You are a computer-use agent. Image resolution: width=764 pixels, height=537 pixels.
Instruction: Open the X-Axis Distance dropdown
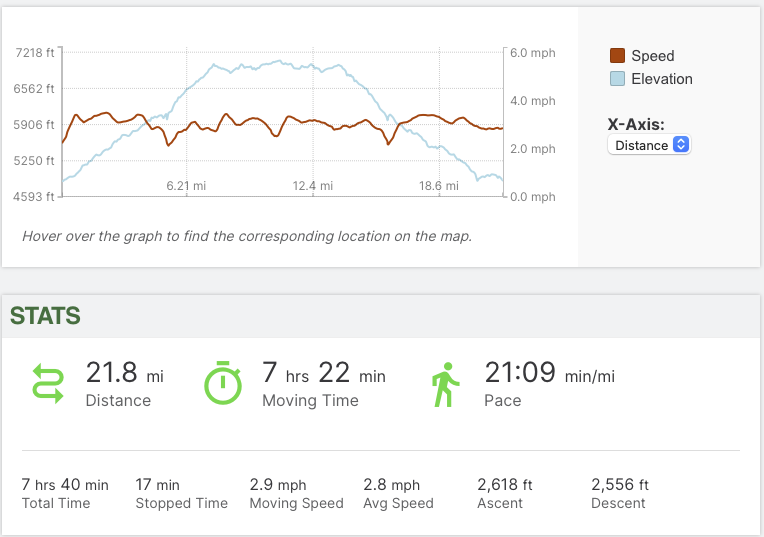pos(649,145)
